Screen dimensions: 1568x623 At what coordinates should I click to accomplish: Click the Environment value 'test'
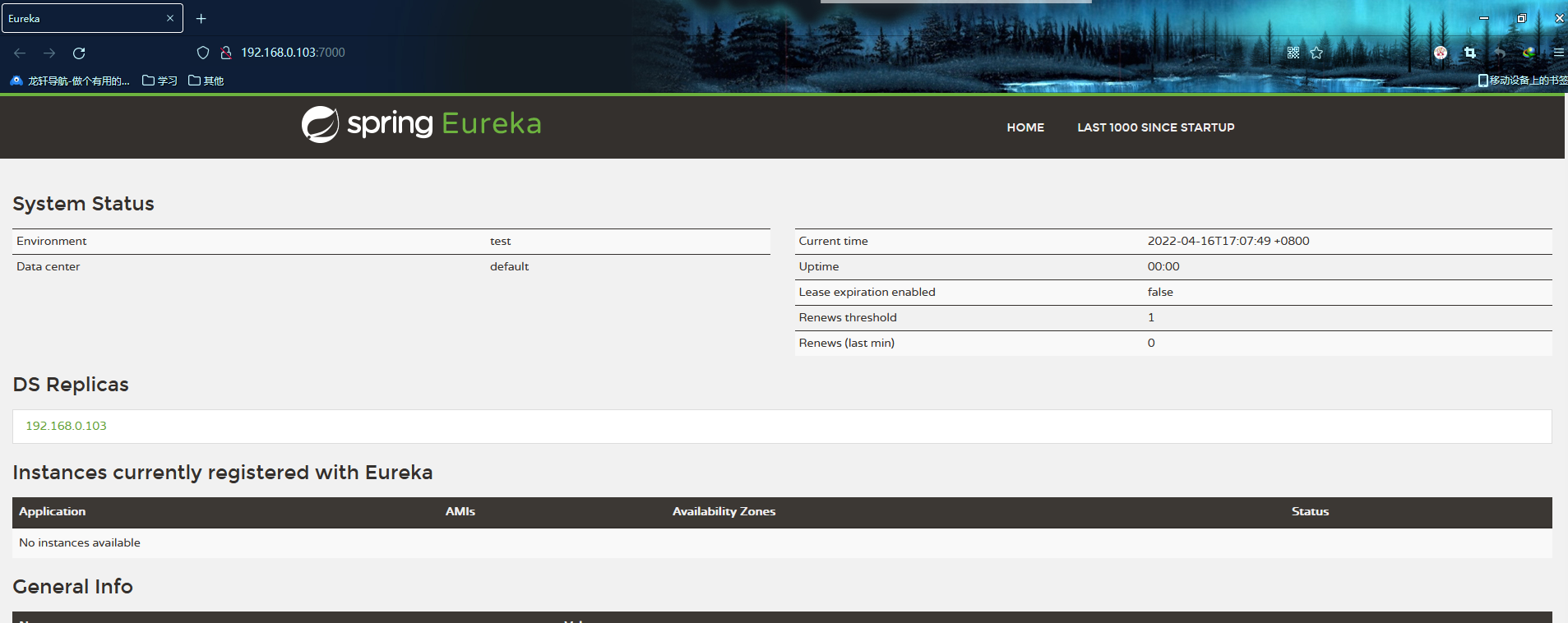point(500,241)
